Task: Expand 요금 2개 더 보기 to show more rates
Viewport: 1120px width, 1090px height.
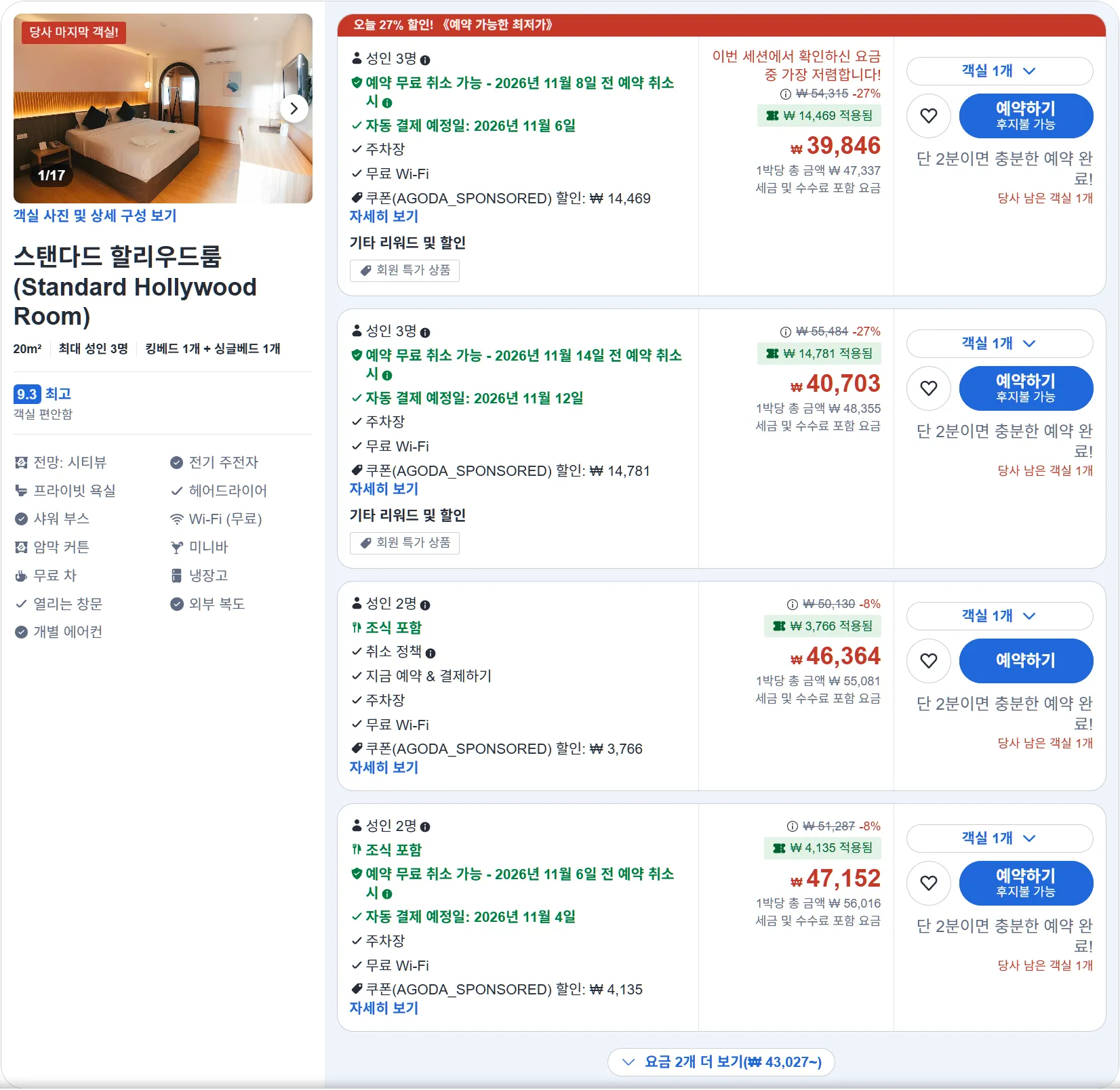Action: pyautogui.click(x=721, y=1062)
